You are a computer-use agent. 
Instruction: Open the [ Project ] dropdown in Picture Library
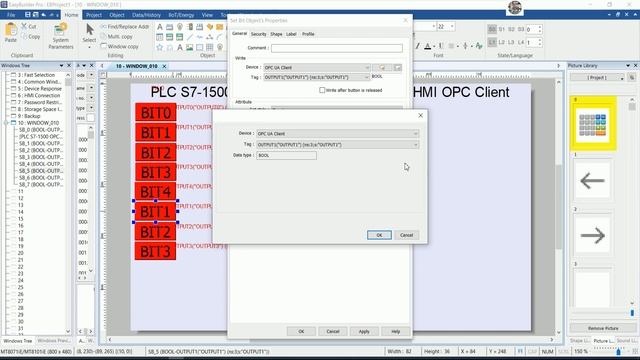(597, 78)
